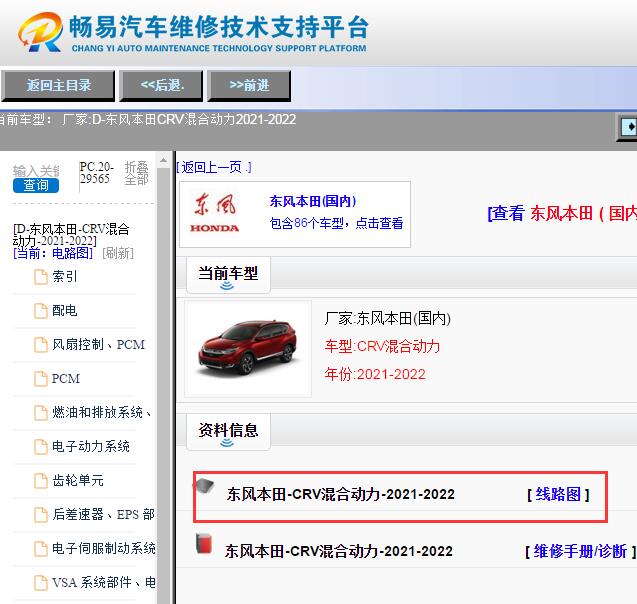Click 折叠全部 to collapse all tree items

(x=136, y=173)
